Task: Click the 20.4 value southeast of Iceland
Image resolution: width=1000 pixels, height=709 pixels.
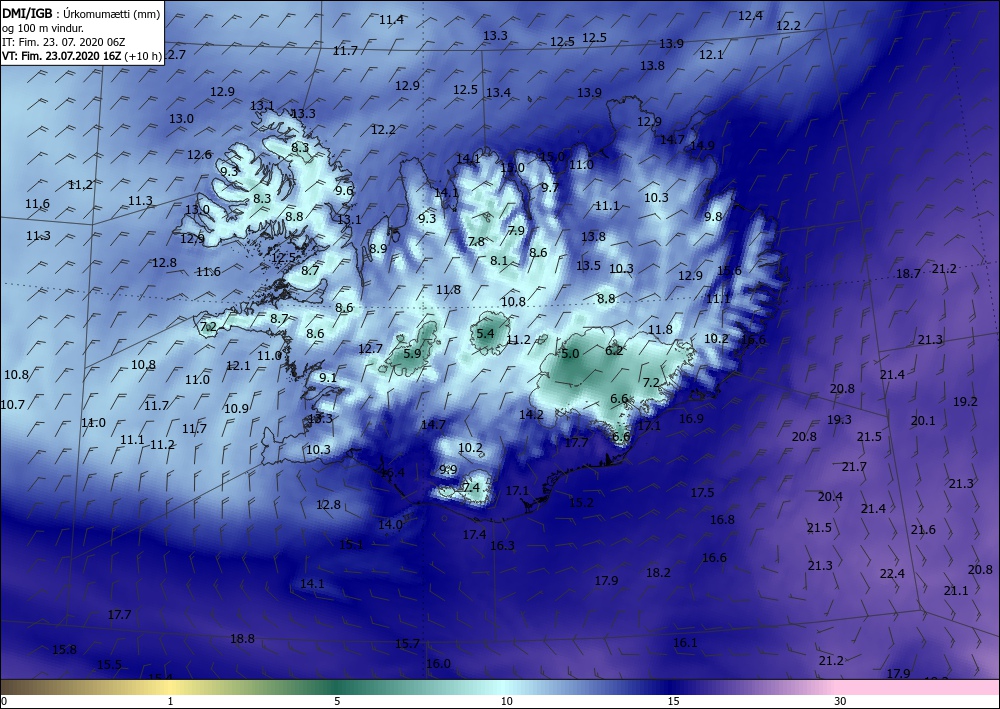Action: pos(830,496)
